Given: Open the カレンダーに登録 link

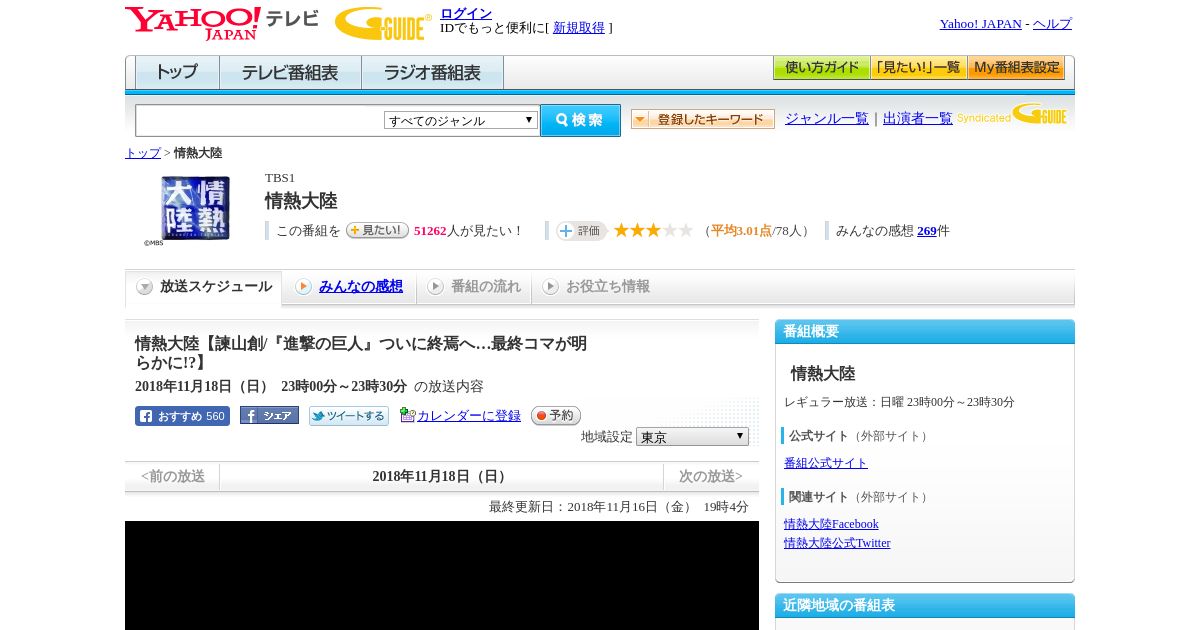Looking at the screenshot, I should coord(469,415).
